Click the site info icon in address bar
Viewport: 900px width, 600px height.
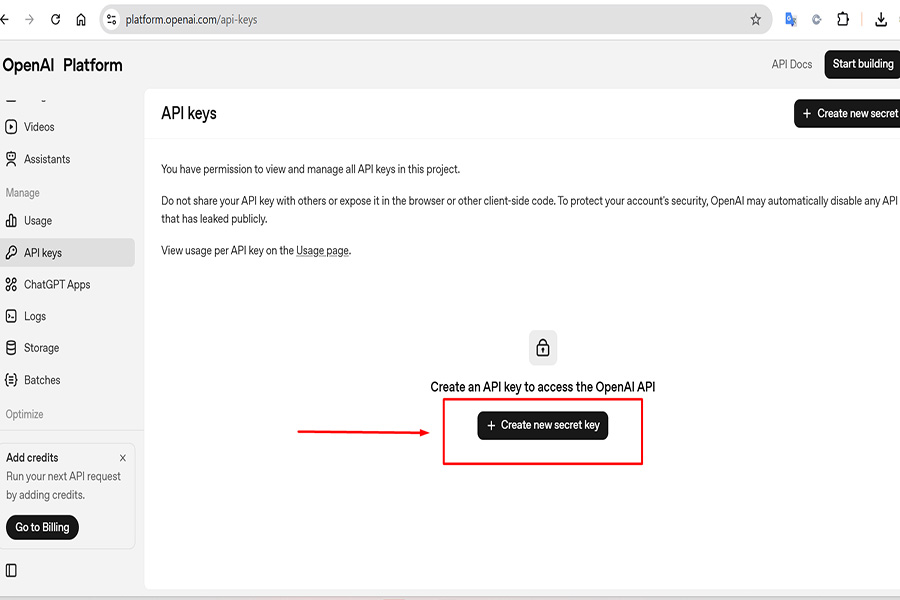pos(111,19)
